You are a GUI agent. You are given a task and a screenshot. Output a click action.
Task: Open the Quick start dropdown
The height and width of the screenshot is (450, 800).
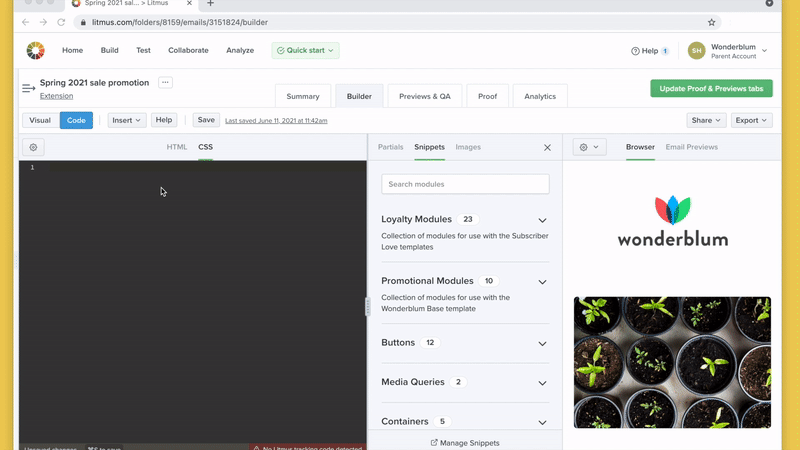pyautogui.click(x=305, y=51)
